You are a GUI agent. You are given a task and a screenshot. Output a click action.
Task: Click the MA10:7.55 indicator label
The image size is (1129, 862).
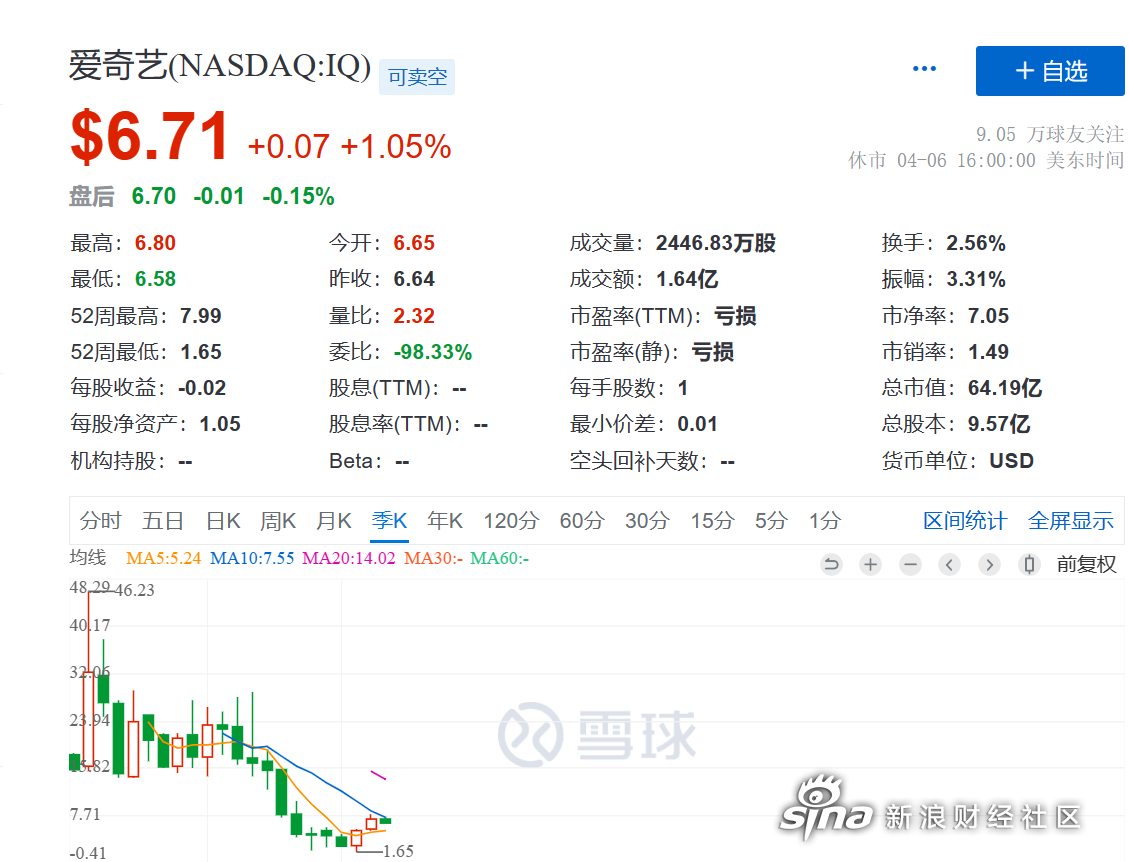pyautogui.click(x=252, y=558)
